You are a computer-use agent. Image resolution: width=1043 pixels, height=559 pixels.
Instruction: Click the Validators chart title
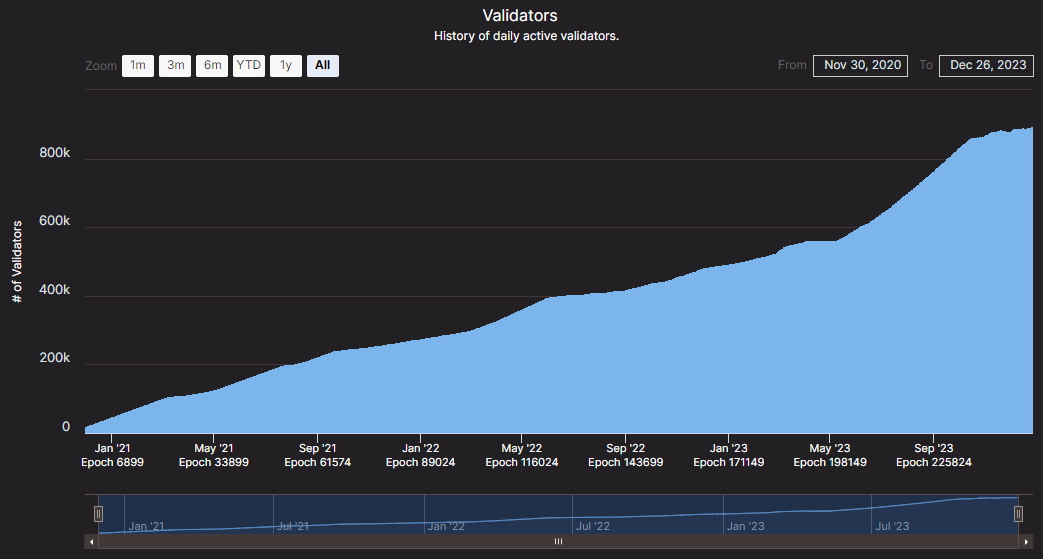(x=520, y=16)
